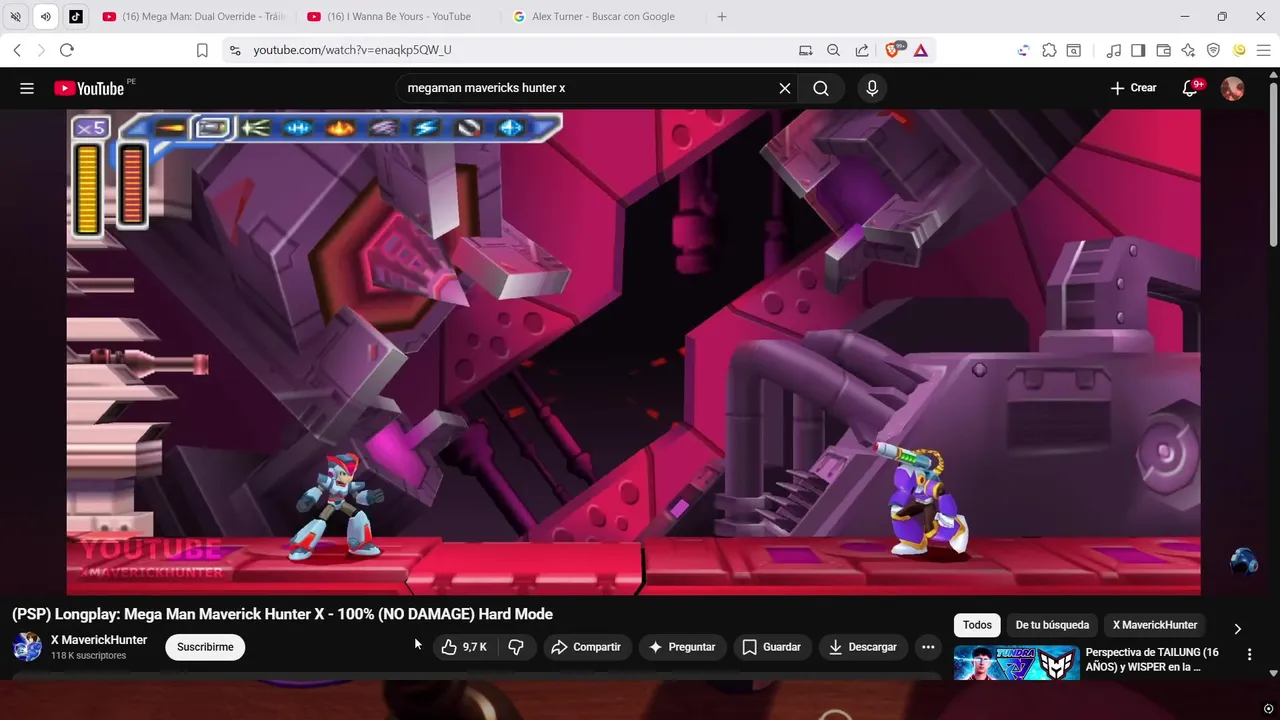Show more filter chips with arrow
This screenshot has height=720, width=1280.
[1237, 629]
